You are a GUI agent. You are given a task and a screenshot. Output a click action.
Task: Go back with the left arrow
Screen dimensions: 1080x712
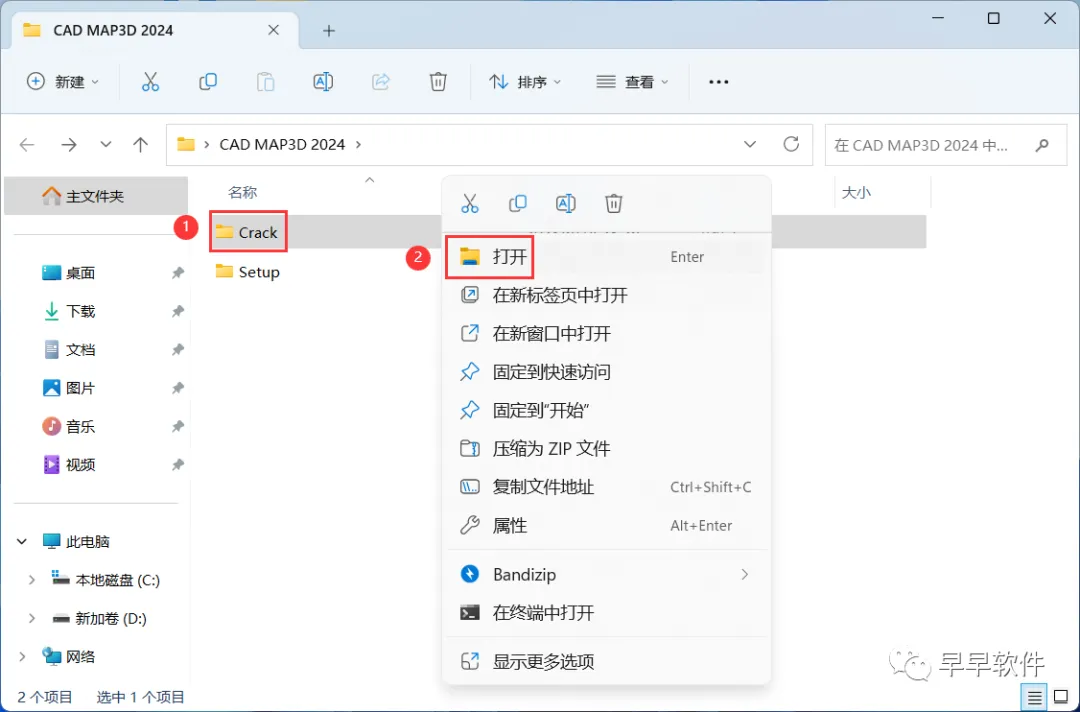[27, 145]
